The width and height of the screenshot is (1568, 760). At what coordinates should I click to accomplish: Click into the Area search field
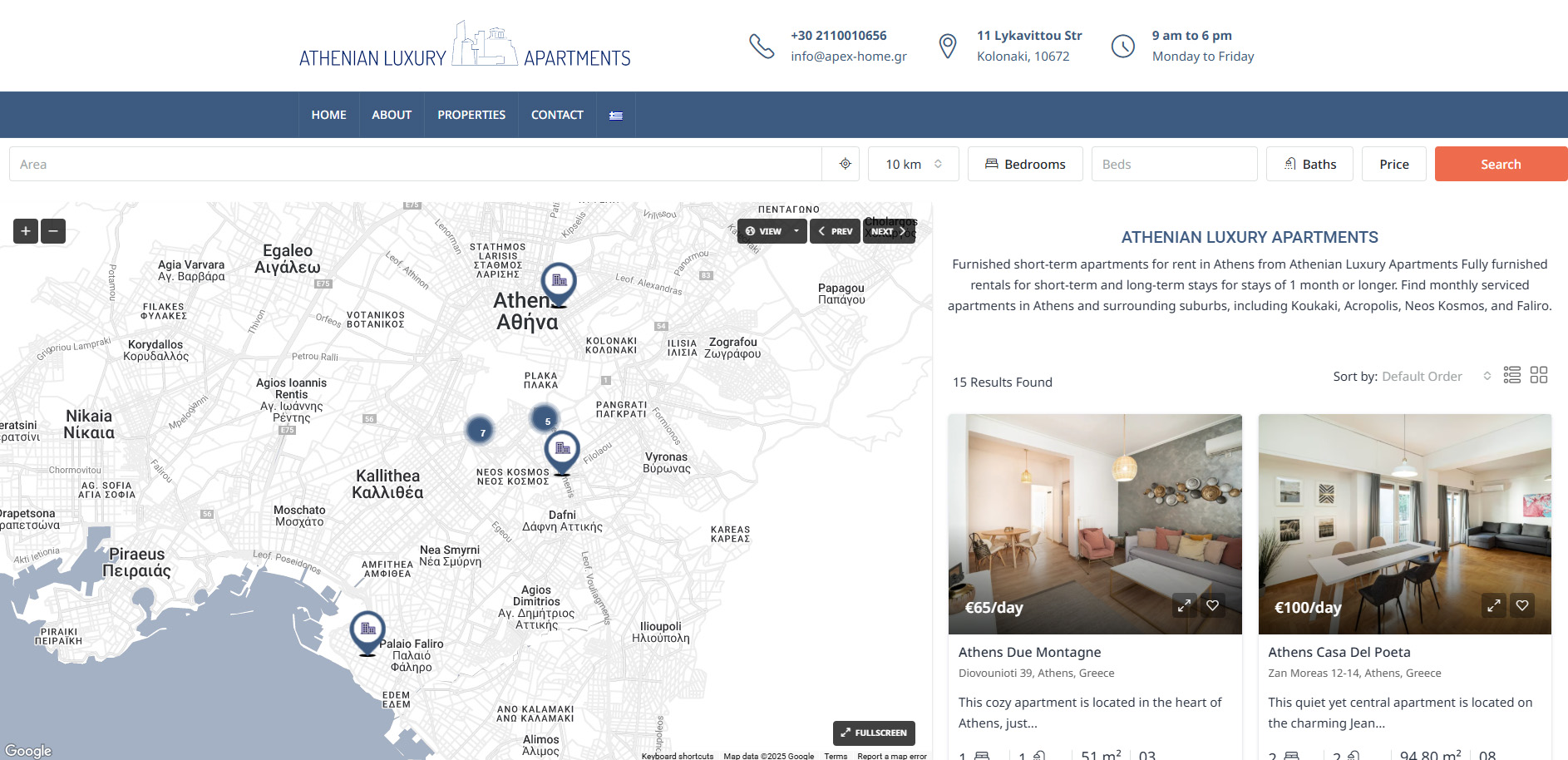[416, 164]
